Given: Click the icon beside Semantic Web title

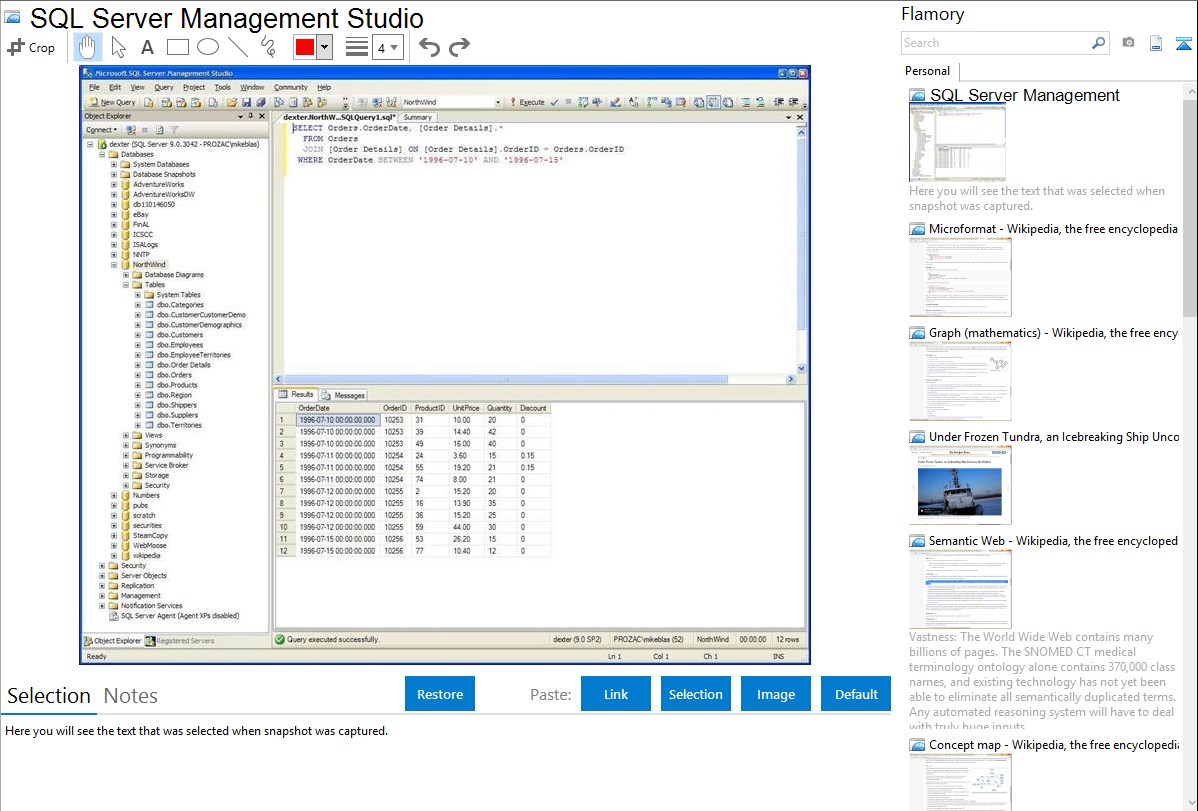Looking at the screenshot, I should [x=917, y=540].
